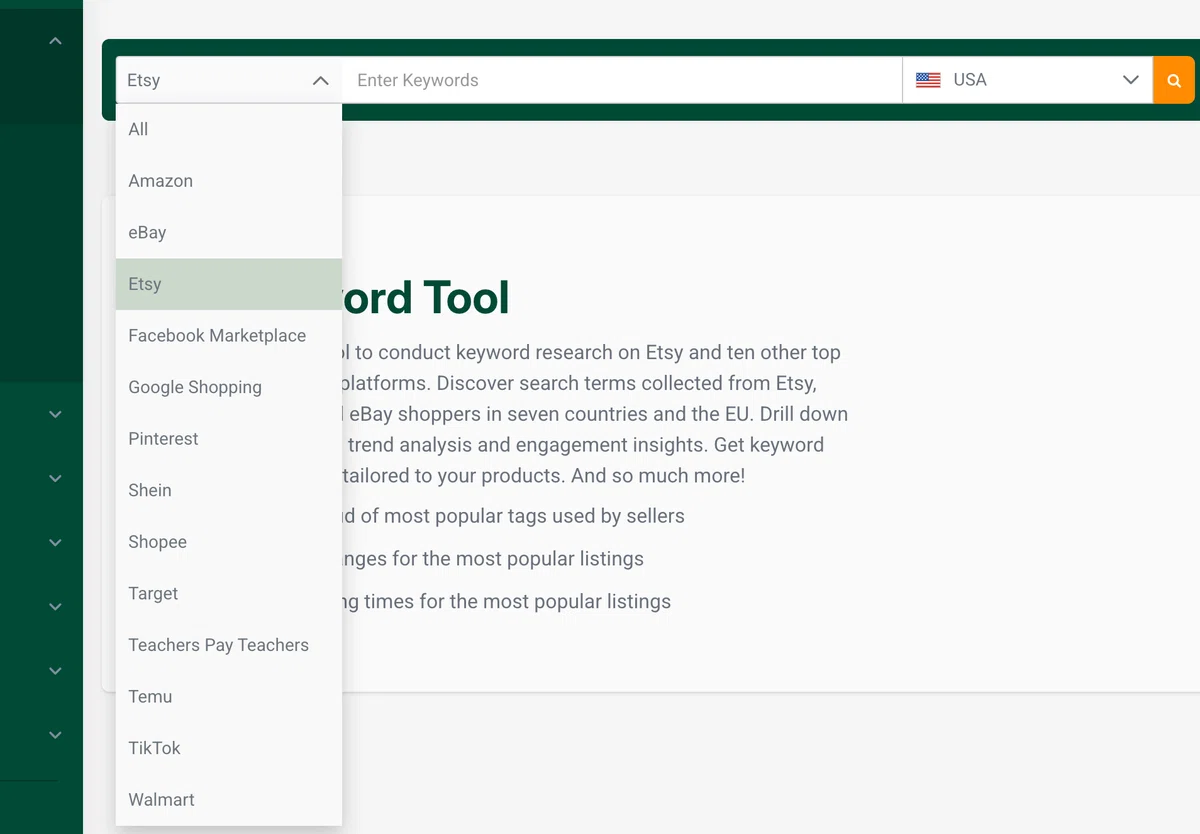Pick Google Shopping option
The image size is (1200, 834).
[229, 387]
